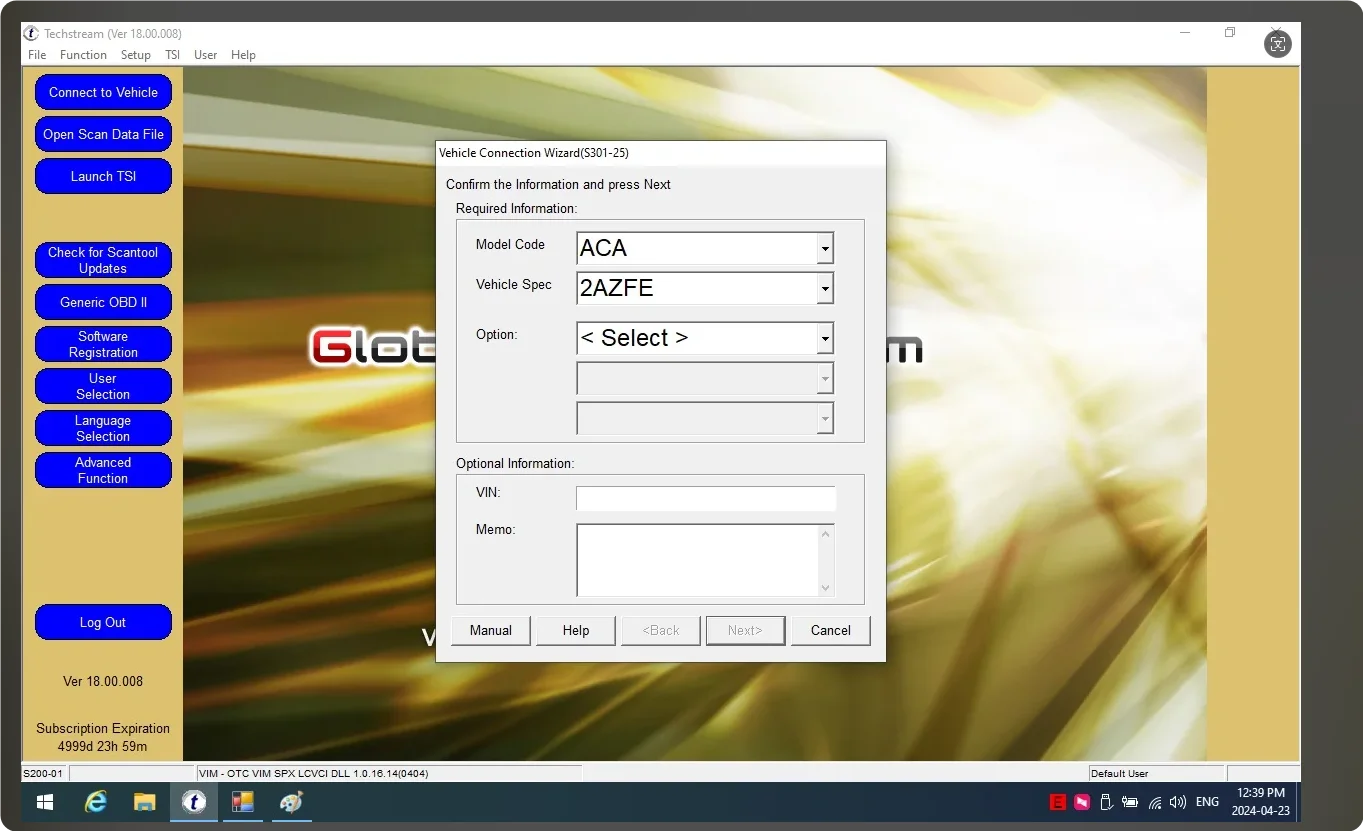Click the pink tray application icon

click(1082, 802)
